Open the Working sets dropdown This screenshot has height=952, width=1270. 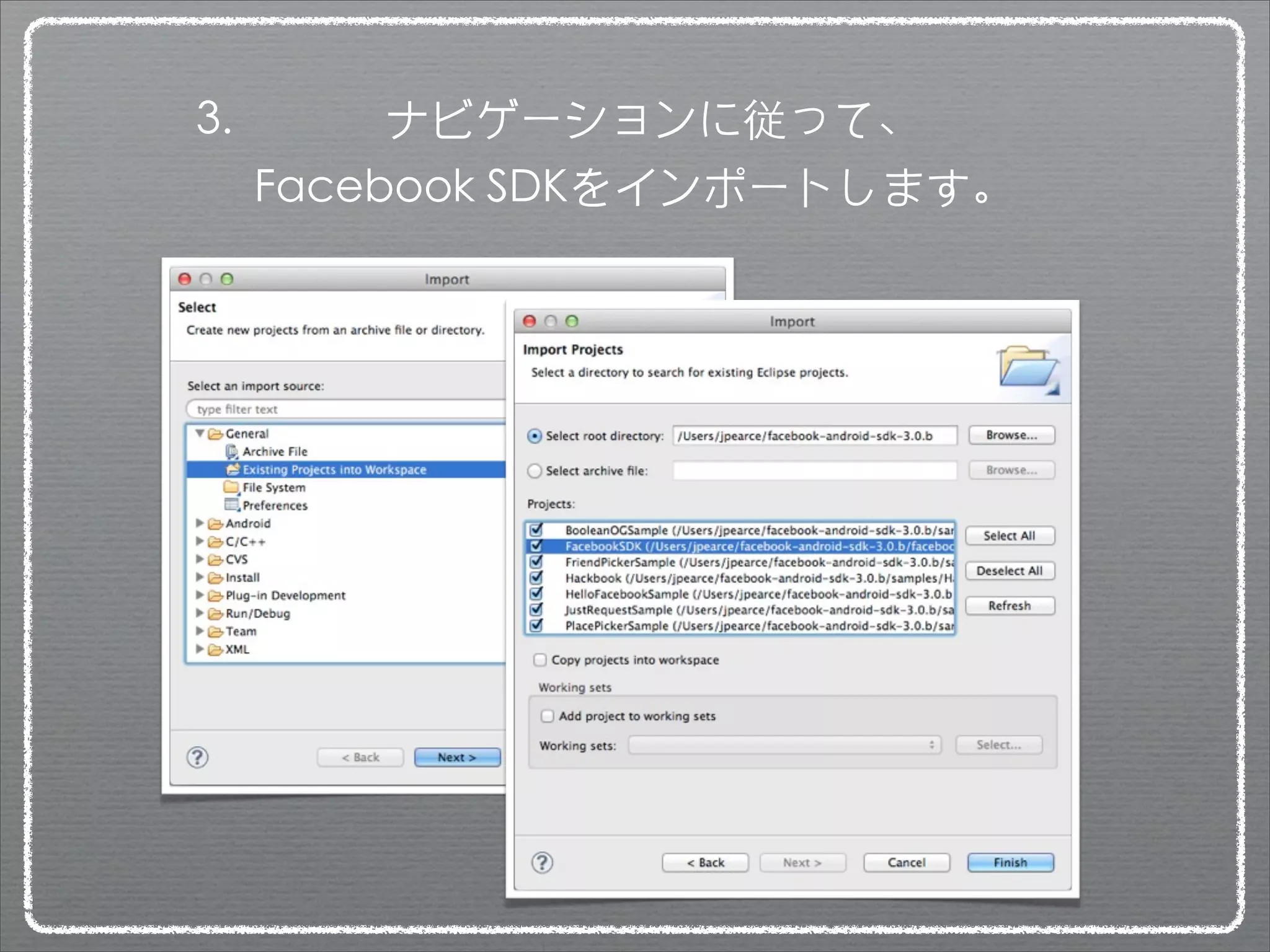(785, 745)
